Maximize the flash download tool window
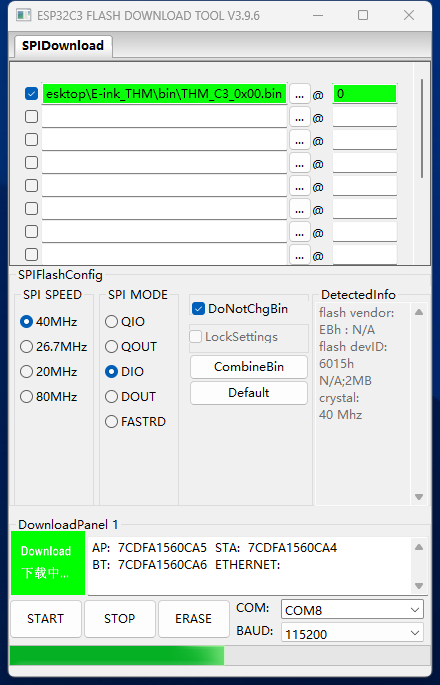This screenshot has width=440, height=685. tap(363, 15)
